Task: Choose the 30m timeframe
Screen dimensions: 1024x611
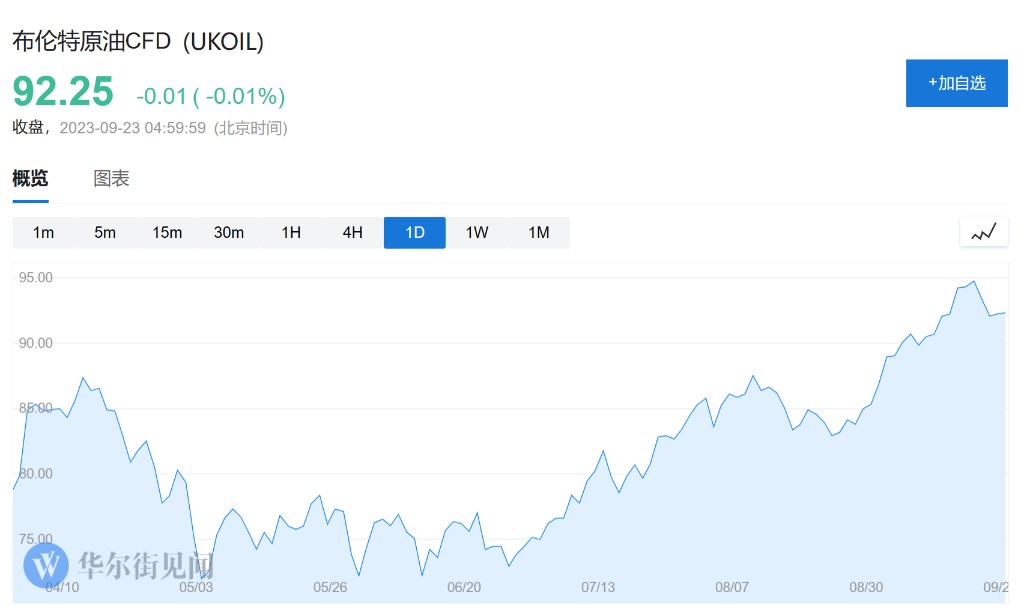Action: [x=229, y=233]
